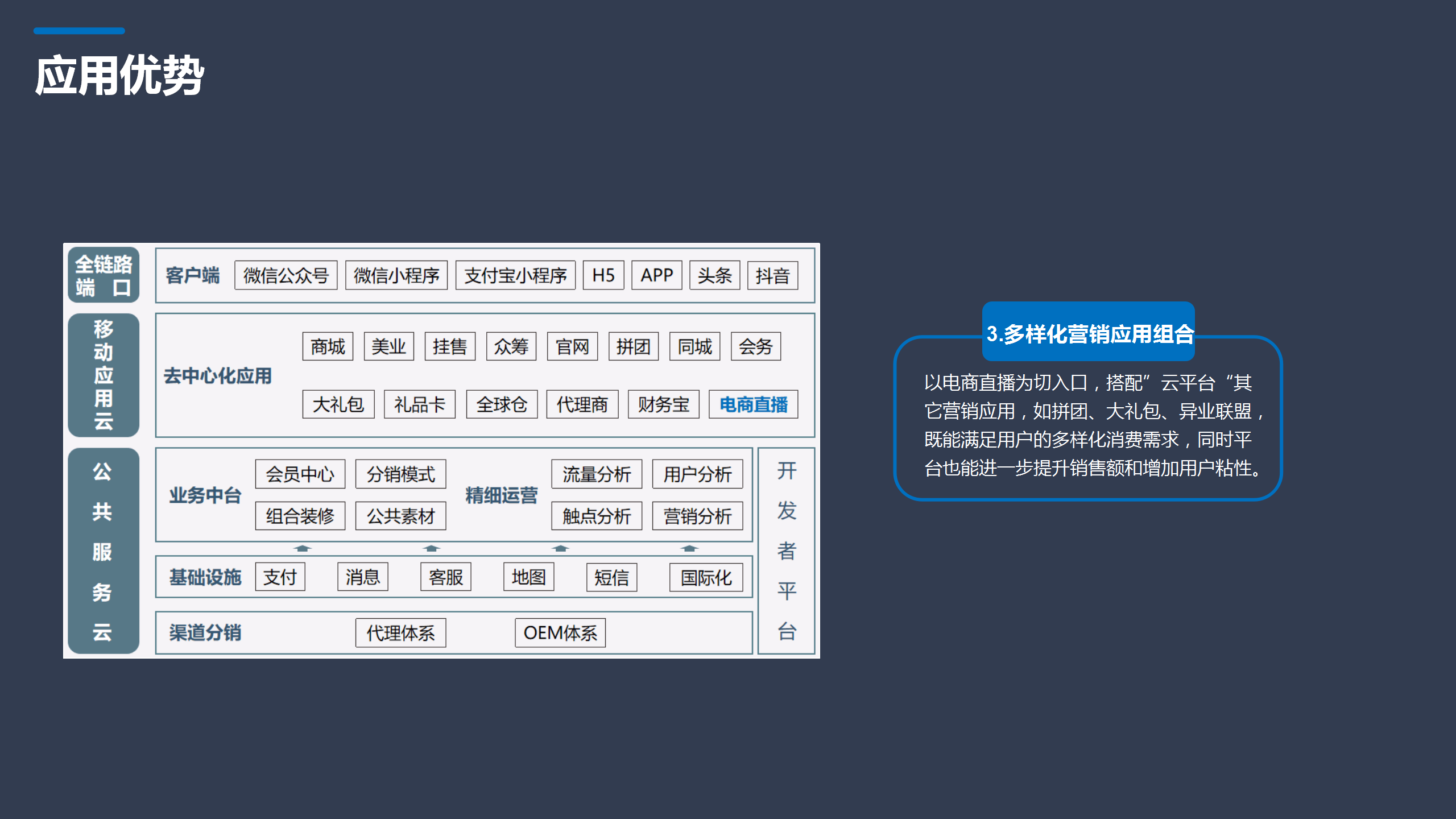Click the up arrow above 客服
The width and height of the screenshot is (1456, 819).
pyautogui.click(x=431, y=548)
